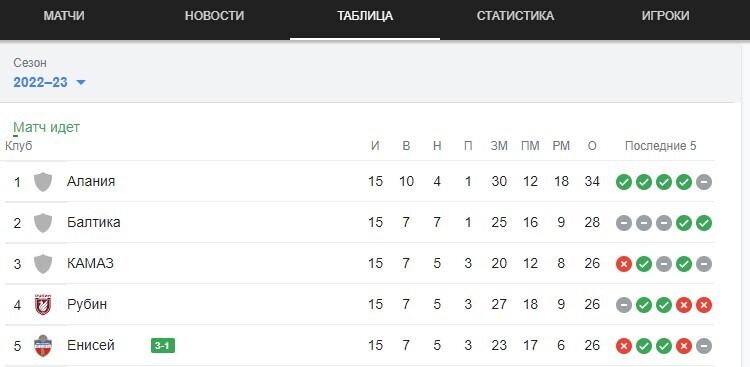Open the Алания team link
Viewport: 750px width, 367px height.
(91, 182)
